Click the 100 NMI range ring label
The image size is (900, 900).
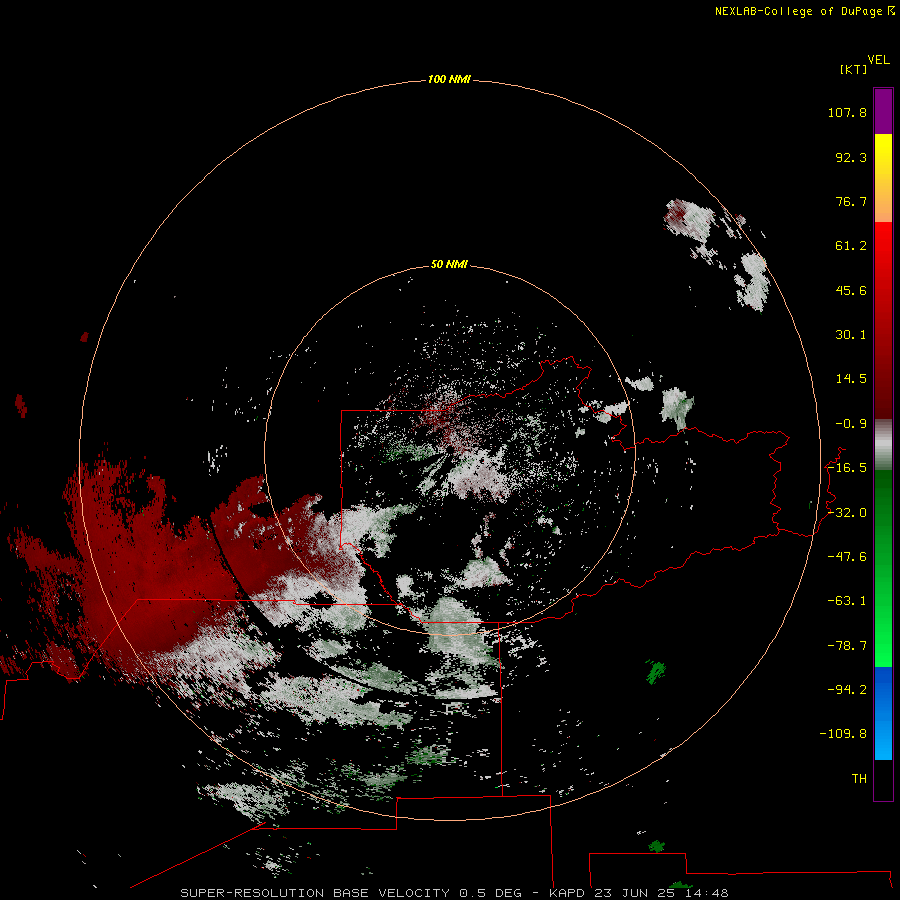click(449, 79)
